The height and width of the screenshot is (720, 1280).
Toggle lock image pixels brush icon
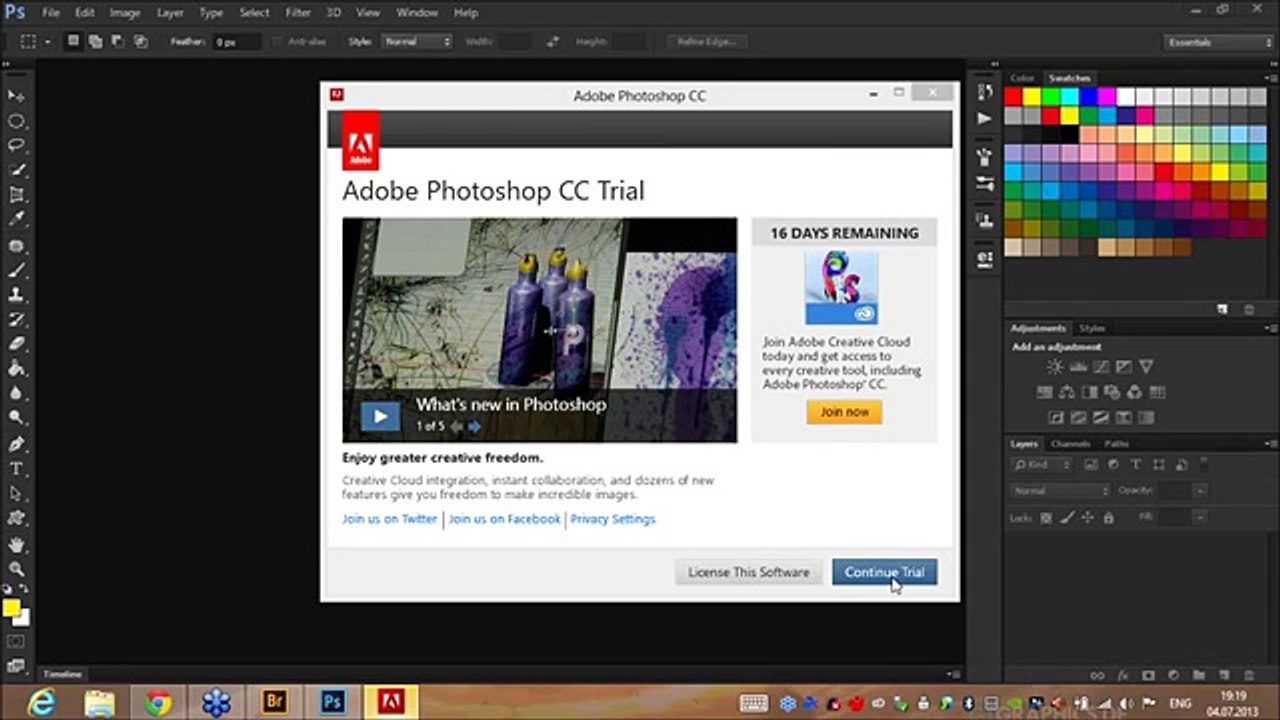[1067, 518]
